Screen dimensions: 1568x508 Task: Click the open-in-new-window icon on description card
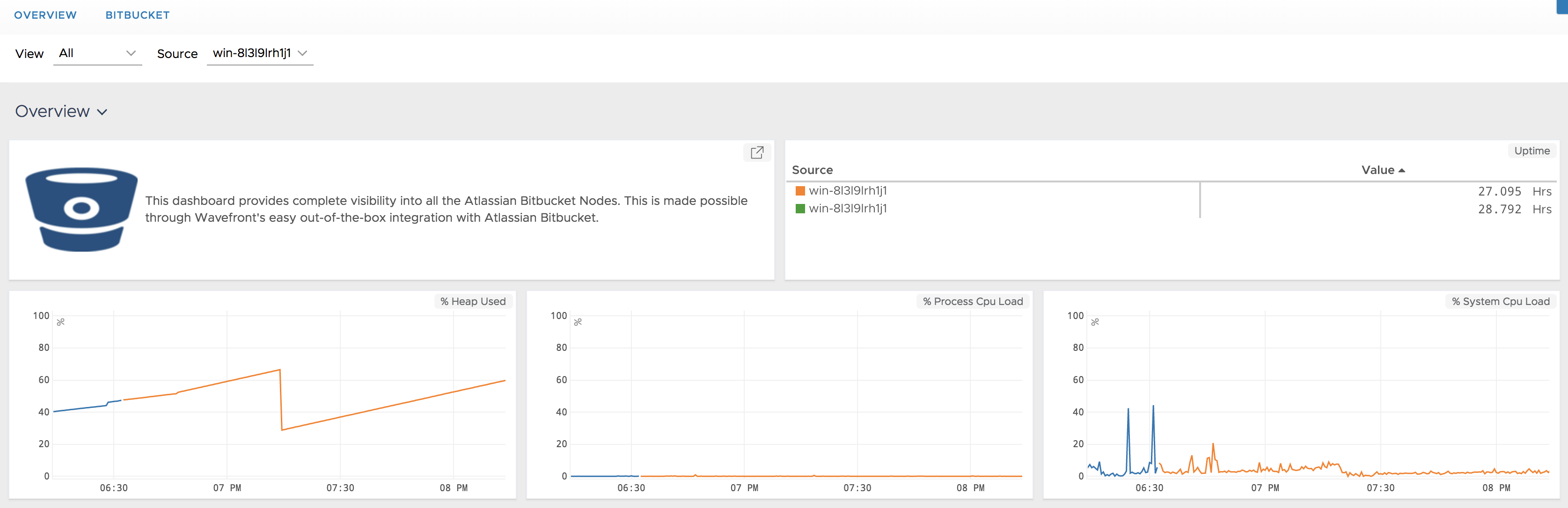point(756,152)
